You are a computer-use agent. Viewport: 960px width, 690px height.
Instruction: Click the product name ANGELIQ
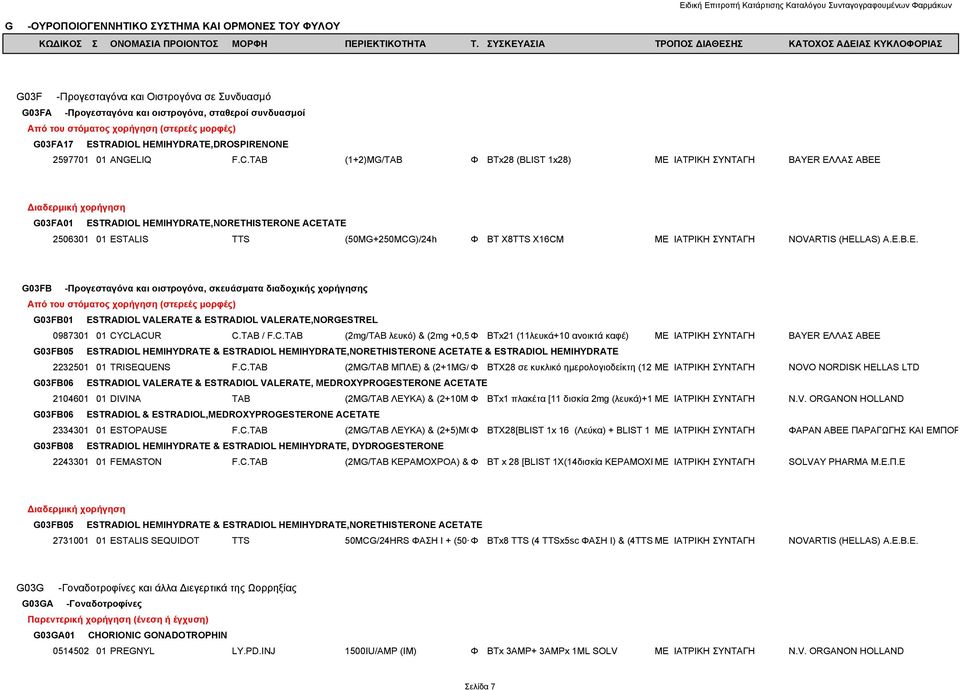click(x=130, y=160)
